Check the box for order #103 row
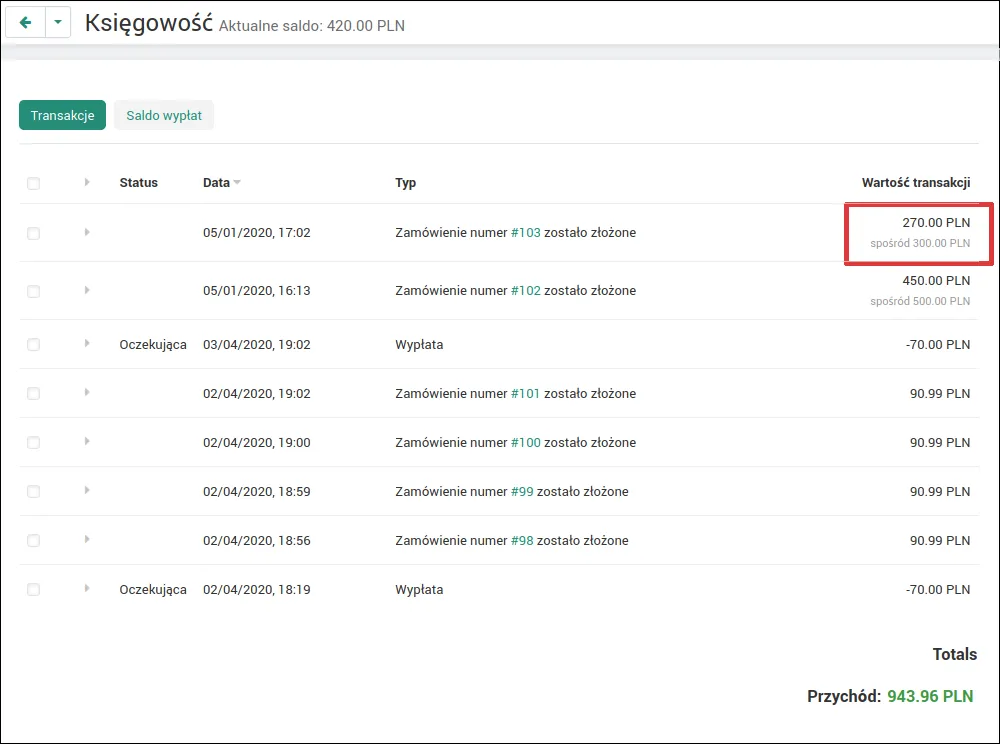This screenshot has width=1000, height=744. (x=33, y=233)
